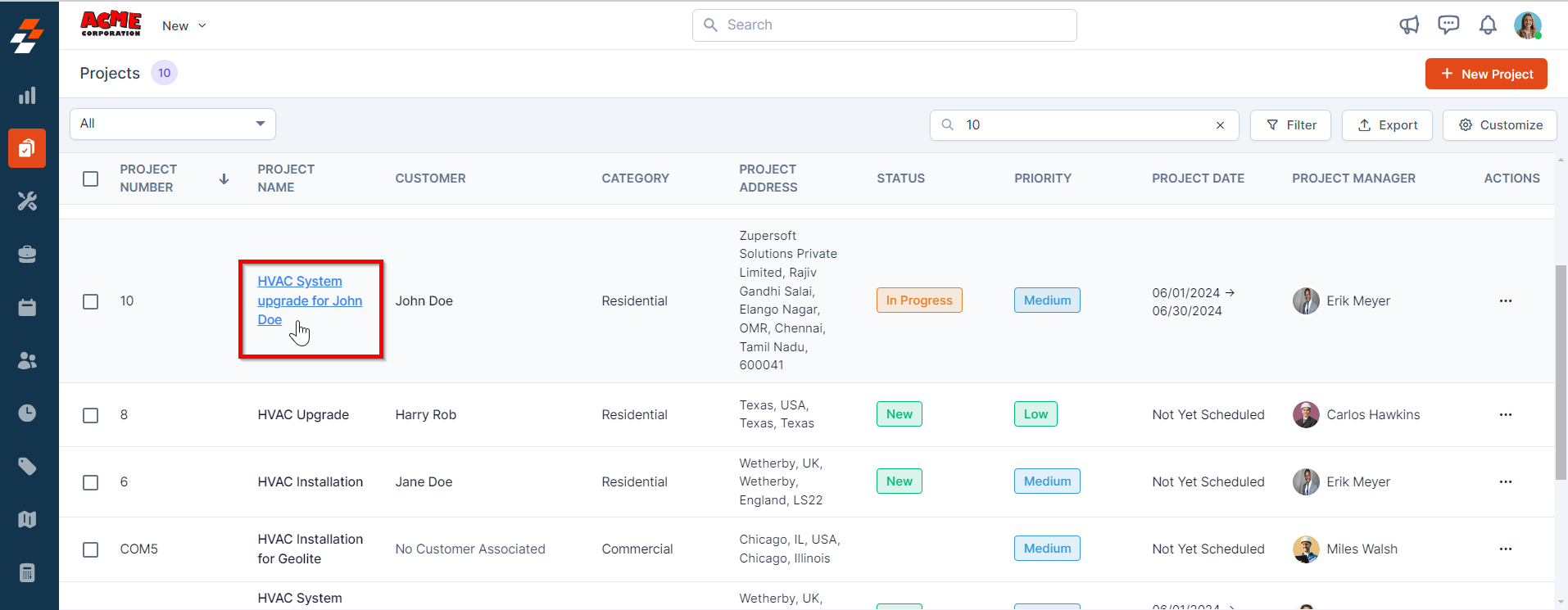1568x610 pixels.
Task: Click the wrench and screwdriver sidebar icon
Action: pos(27,201)
